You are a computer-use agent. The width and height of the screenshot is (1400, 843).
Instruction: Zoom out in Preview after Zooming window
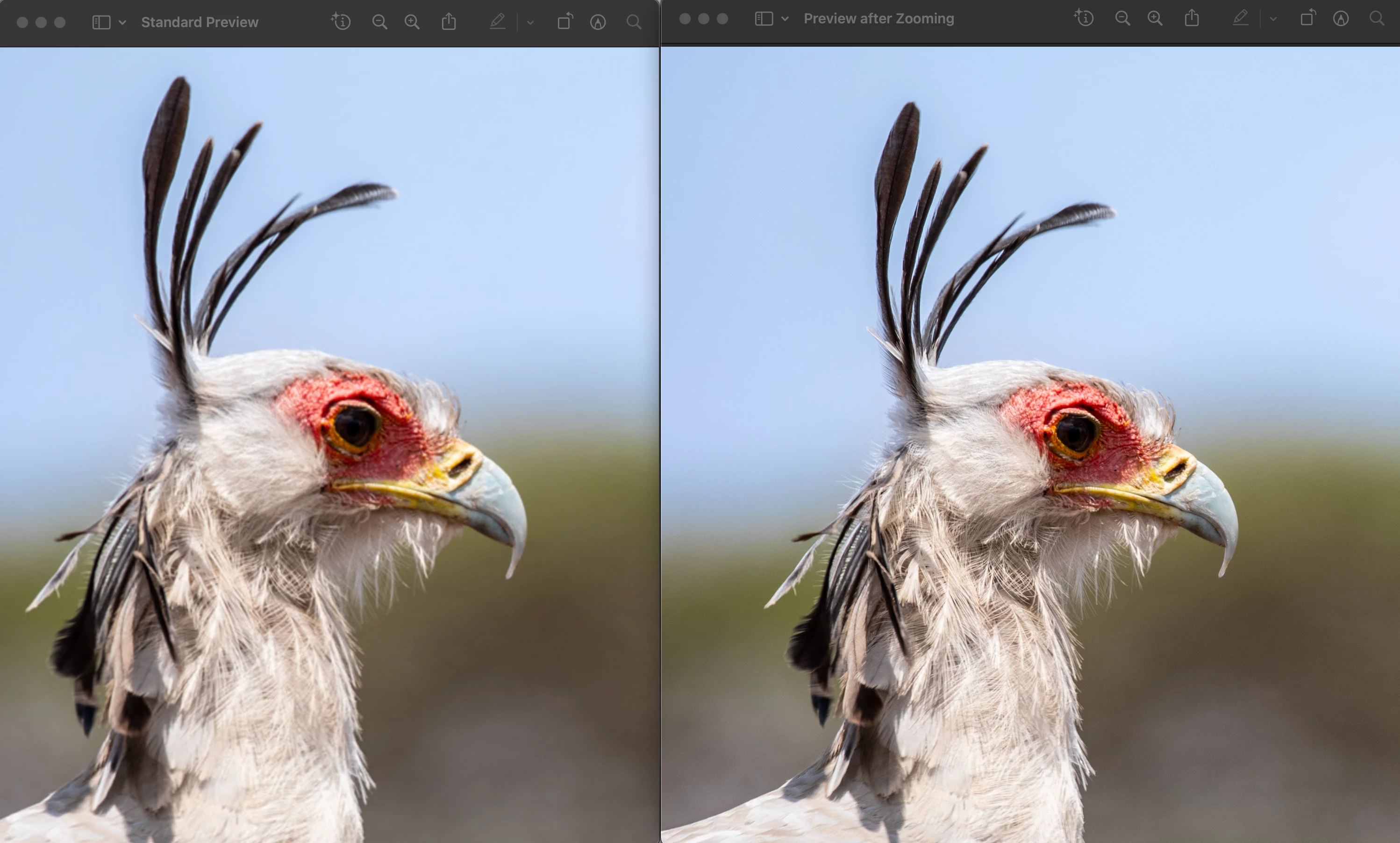1121,18
